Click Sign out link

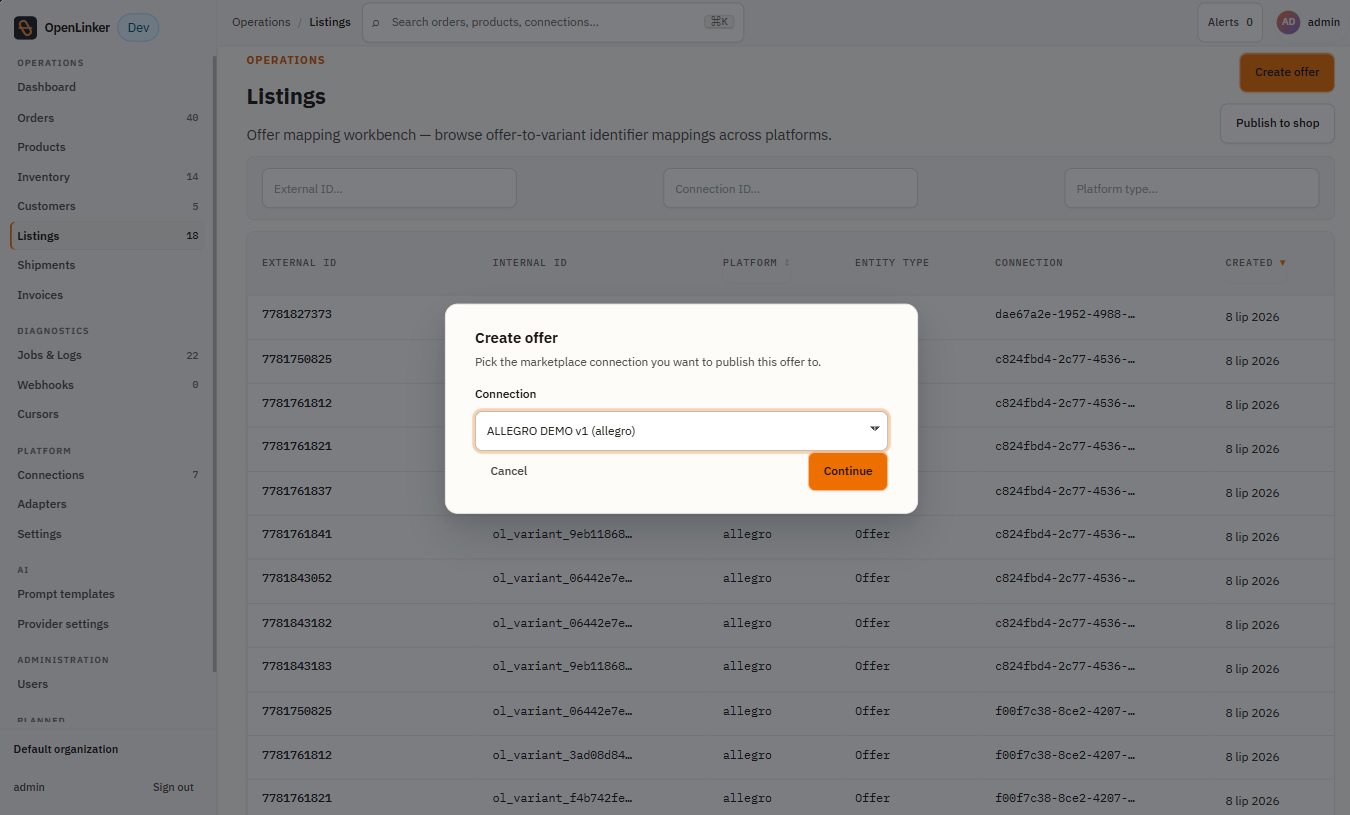(x=173, y=787)
